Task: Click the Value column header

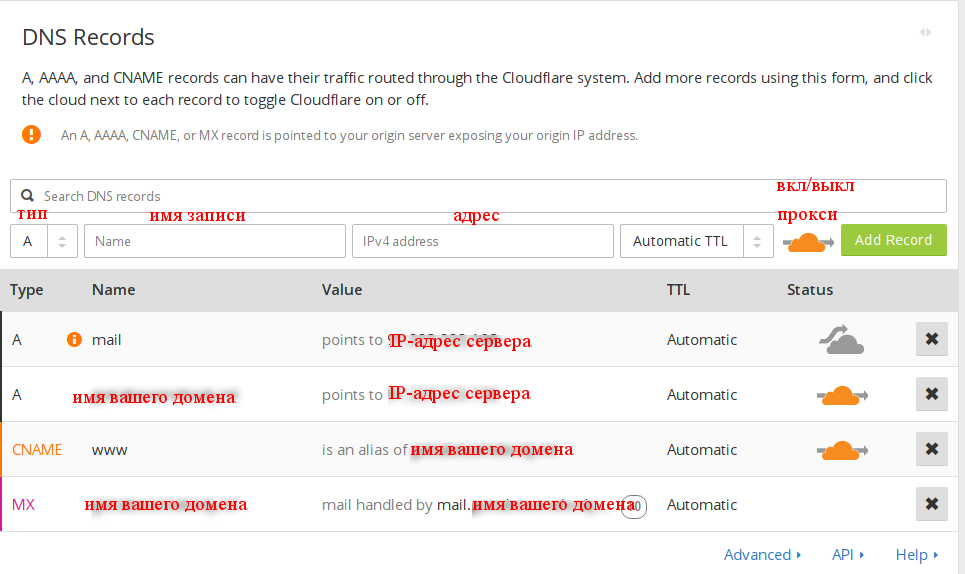Action: 342,290
